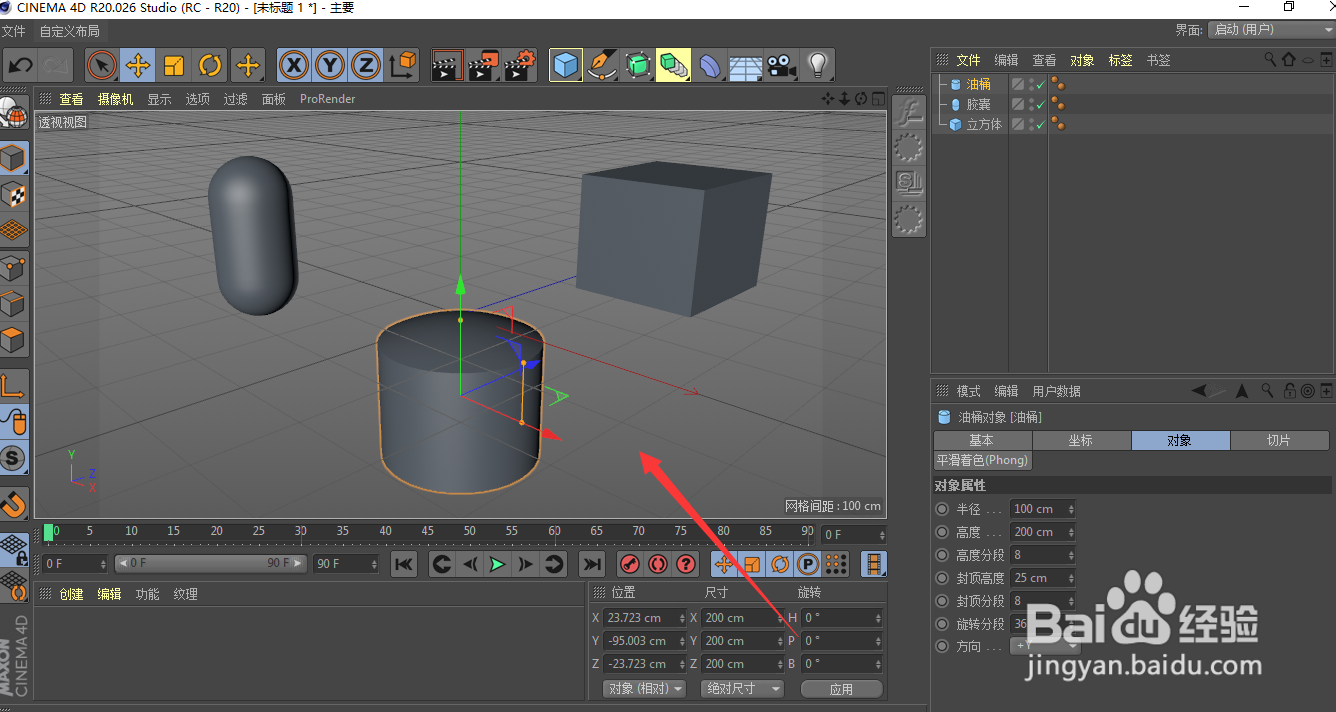Go to end of animation
Screen dimensions: 1336x712
point(592,564)
